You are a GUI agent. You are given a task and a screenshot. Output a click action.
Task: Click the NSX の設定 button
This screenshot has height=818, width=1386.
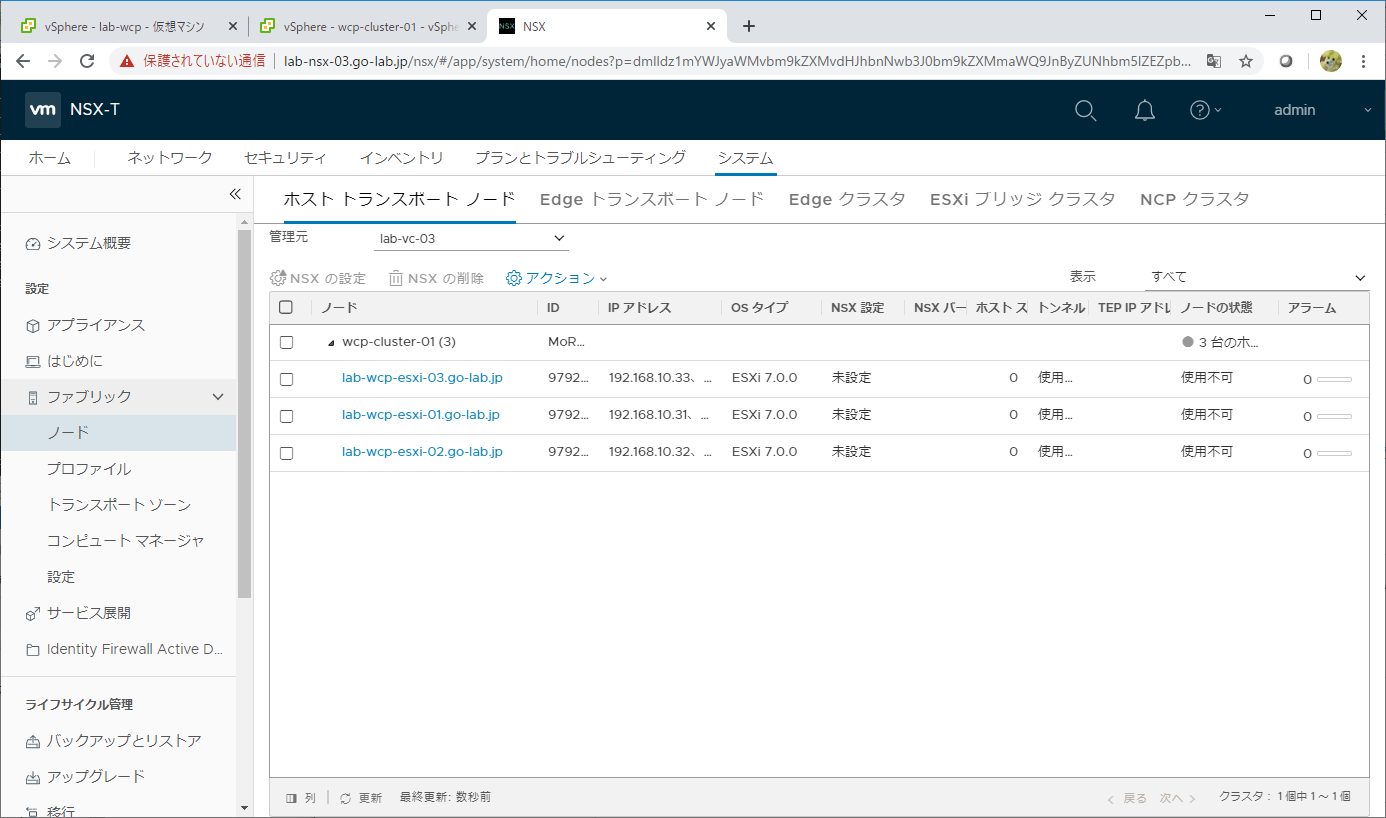[318, 279]
